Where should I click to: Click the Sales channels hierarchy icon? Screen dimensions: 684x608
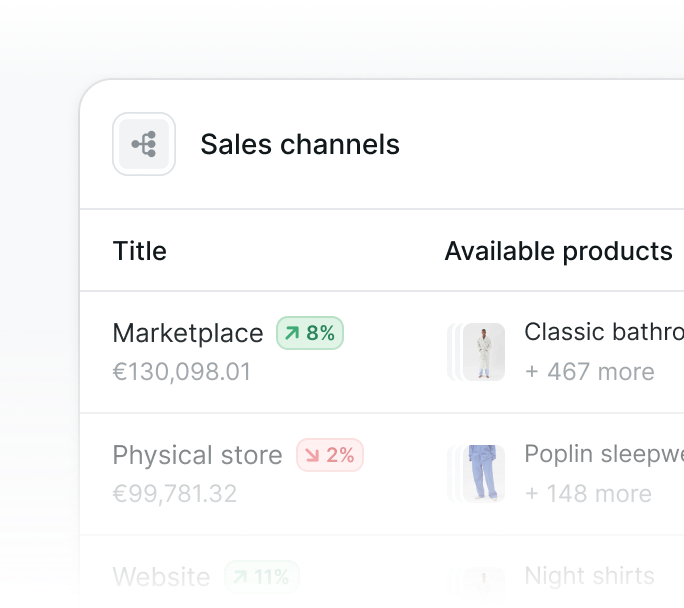click(144, 144)
